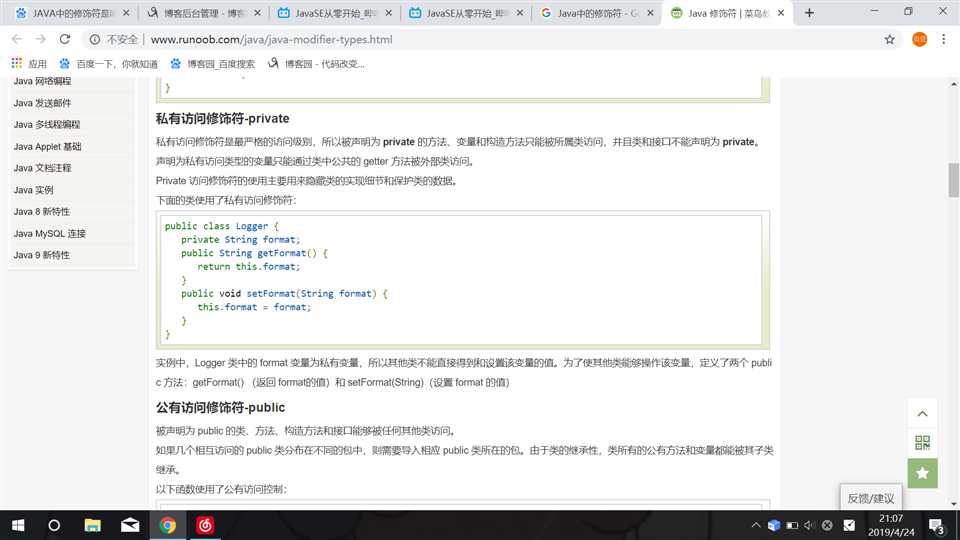Open the Windows Start menu

tap(18, 525)
